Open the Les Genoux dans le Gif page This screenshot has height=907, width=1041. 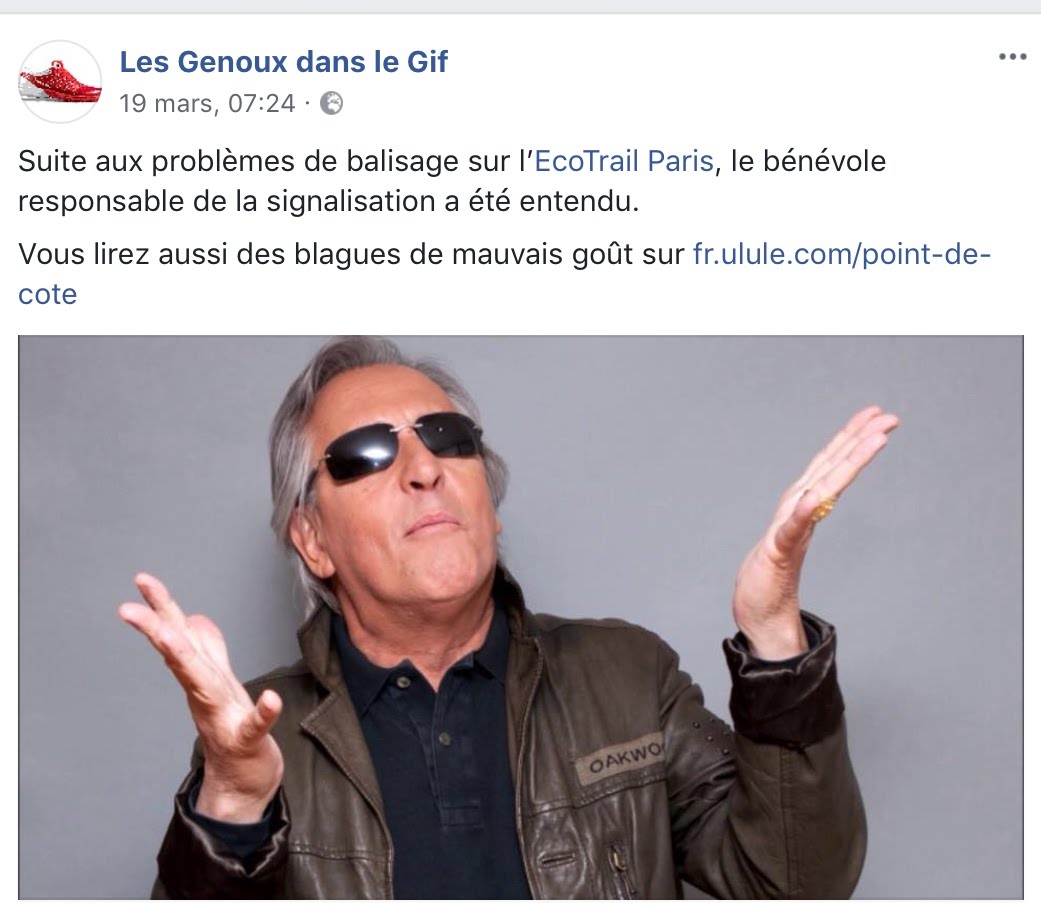pyautogui.click(x=283, y=62)
